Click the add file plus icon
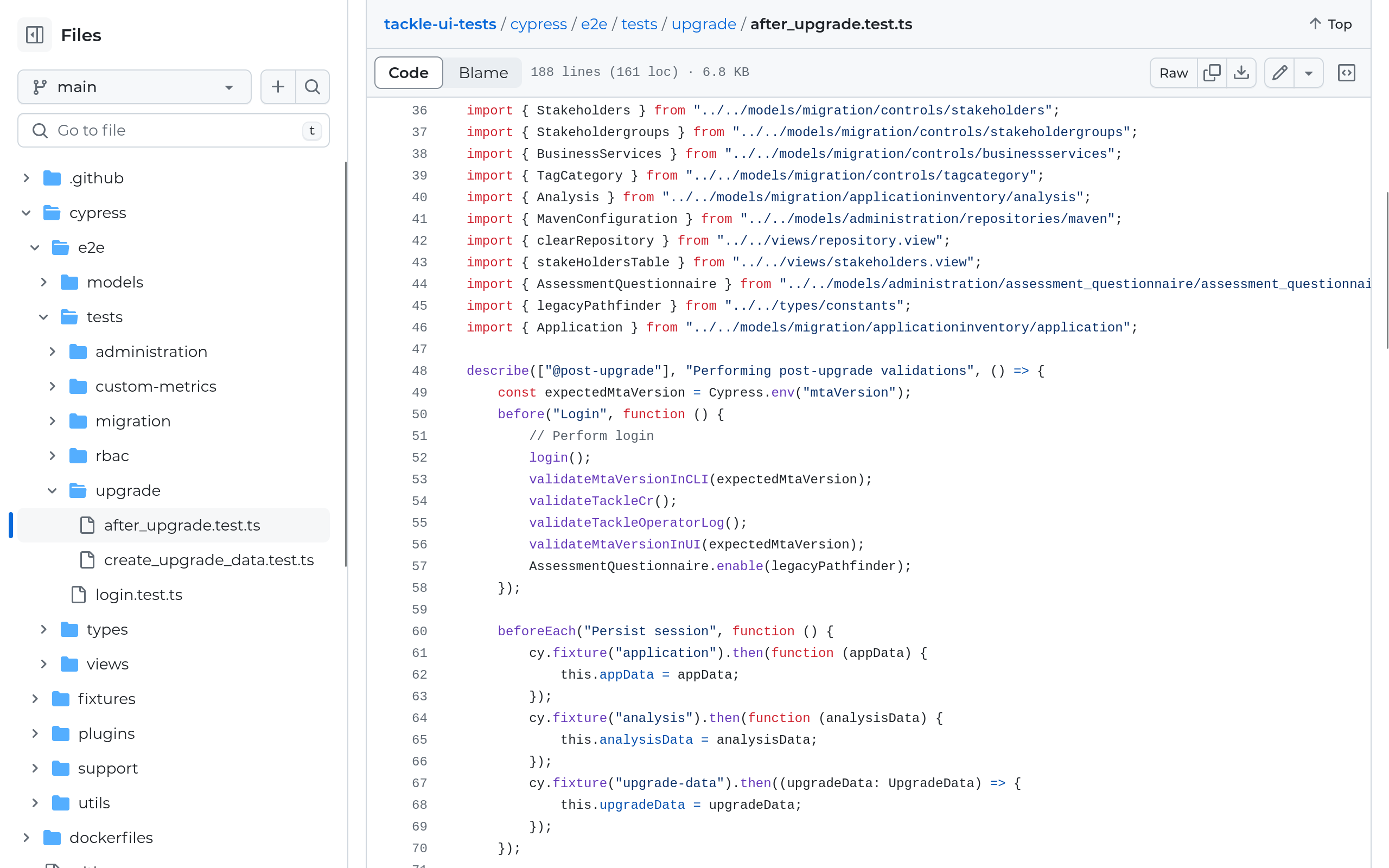Image resolution: width=1389 pixels, height=868 pixels. click(x=278, y=87)
